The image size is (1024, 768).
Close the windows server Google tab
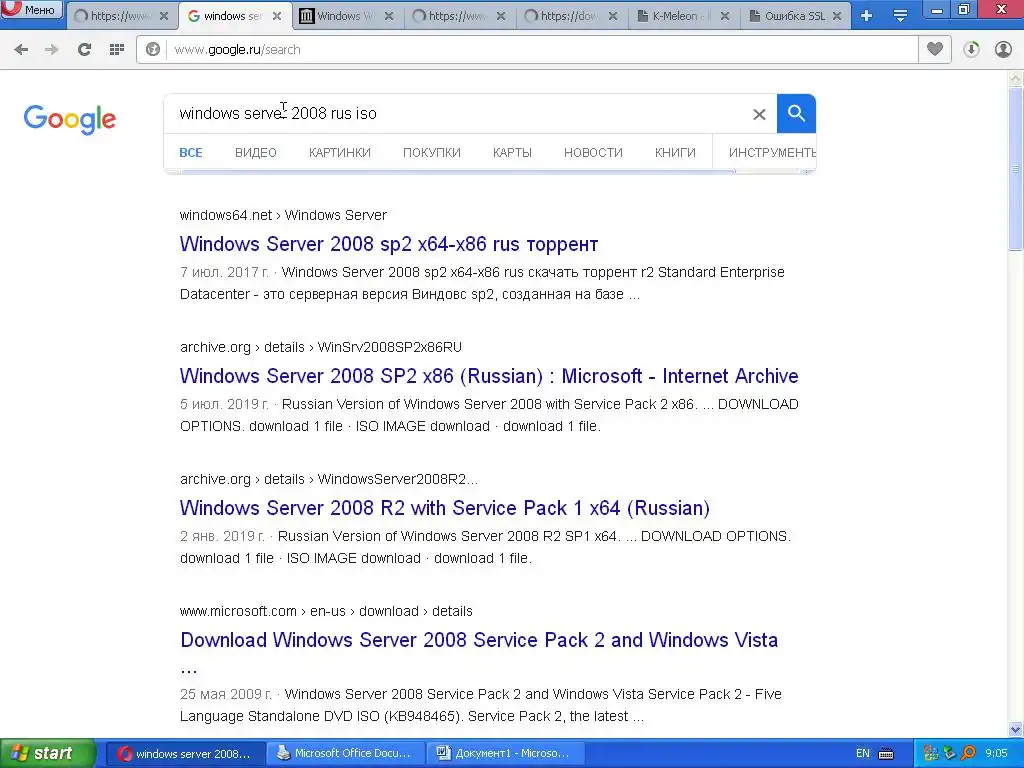click(x=277, y=16)
